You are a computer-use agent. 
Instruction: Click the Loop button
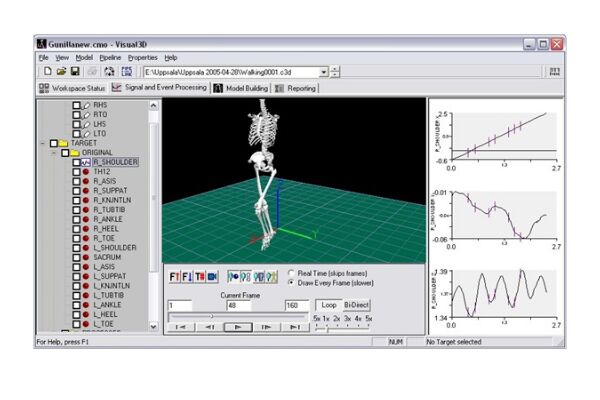327,304
